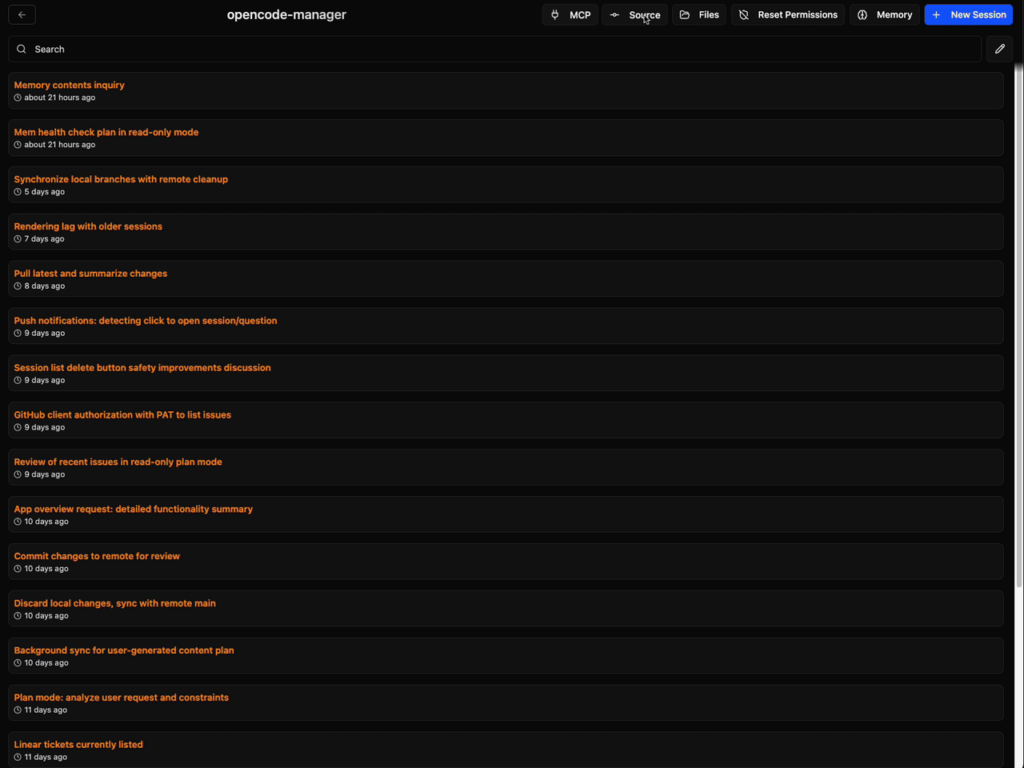Image resolution: width=1024 pixels, height=768 pixels.
Task: Open the Files folder icon button
Action: [x=684, y=15]
